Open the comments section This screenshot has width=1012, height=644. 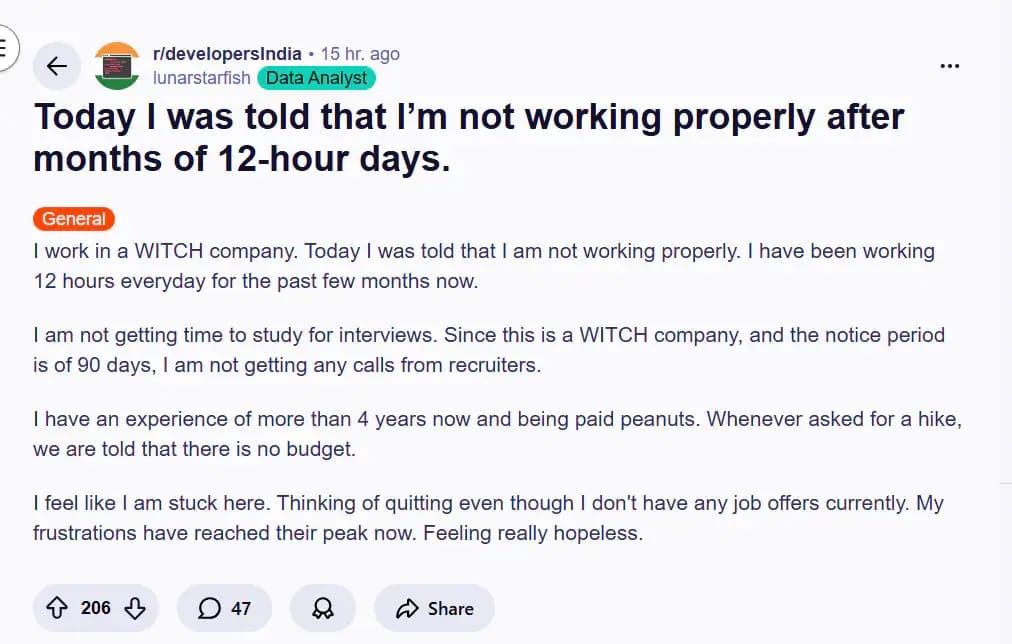[x=224, y=608]
